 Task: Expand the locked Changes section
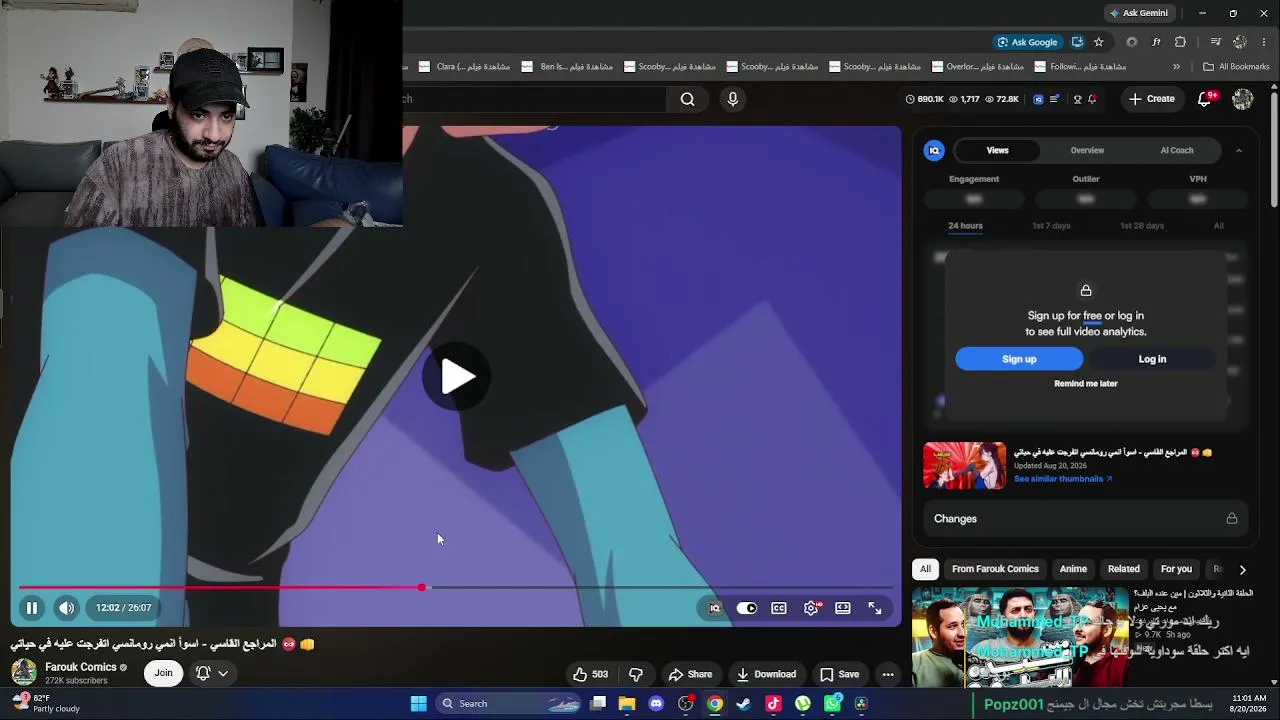tap(1086, 519)
